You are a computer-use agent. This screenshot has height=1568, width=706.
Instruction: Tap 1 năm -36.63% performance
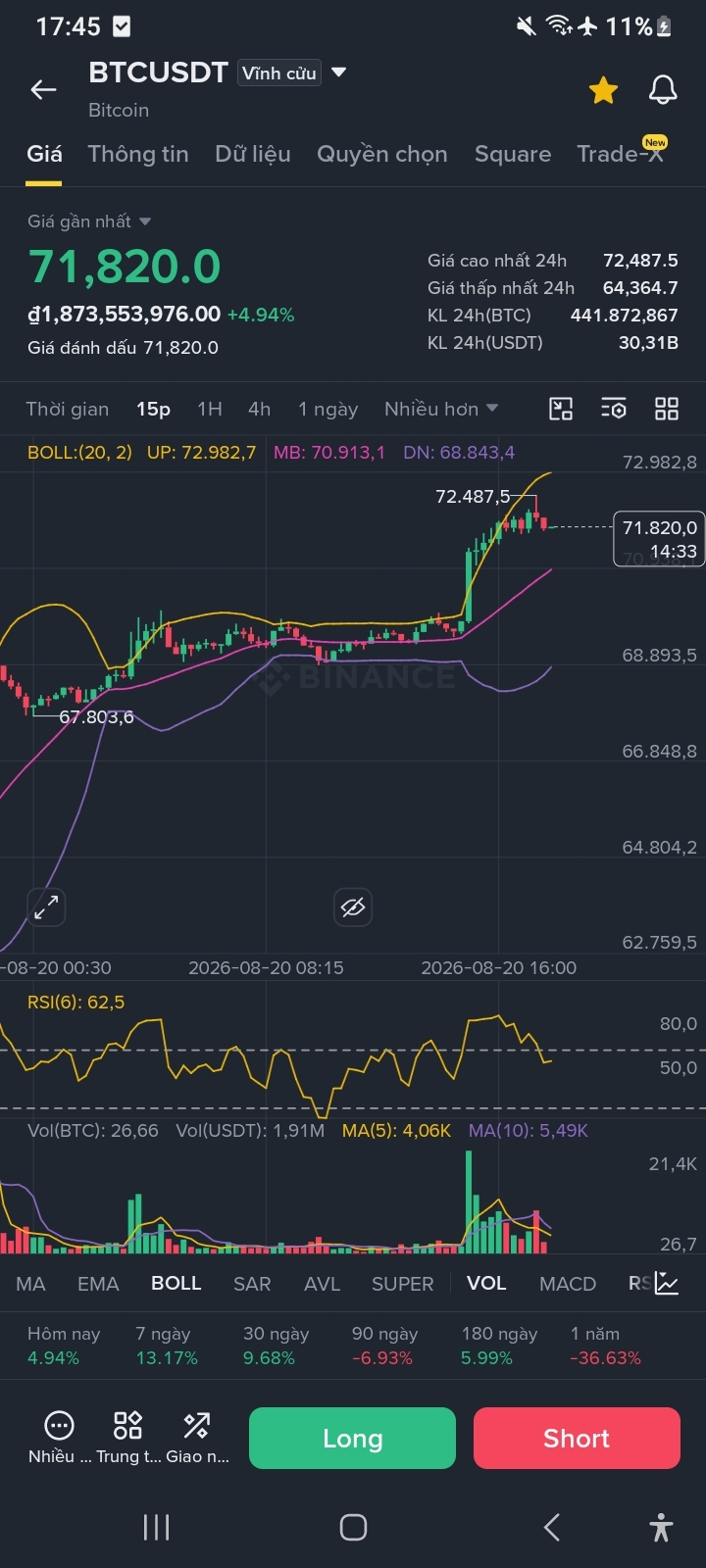[605, 1346]
